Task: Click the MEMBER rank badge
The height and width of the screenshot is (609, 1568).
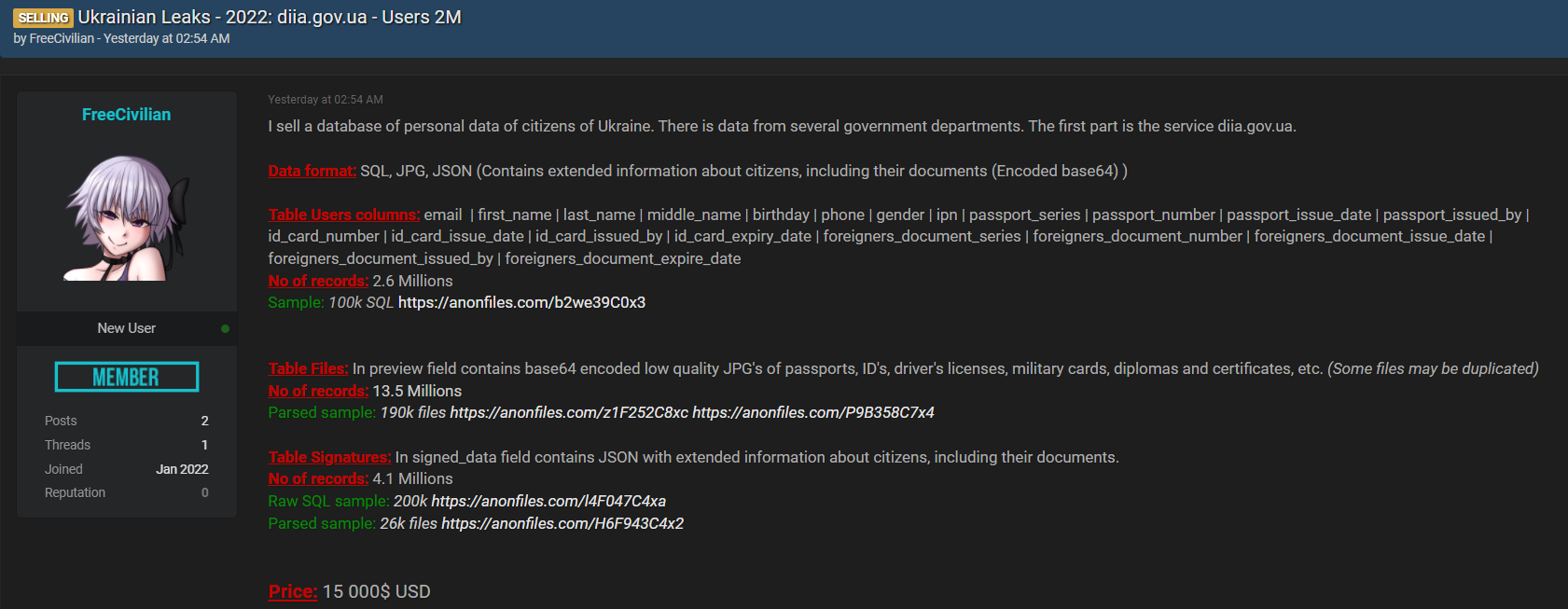Action: (x=127, y=377)
